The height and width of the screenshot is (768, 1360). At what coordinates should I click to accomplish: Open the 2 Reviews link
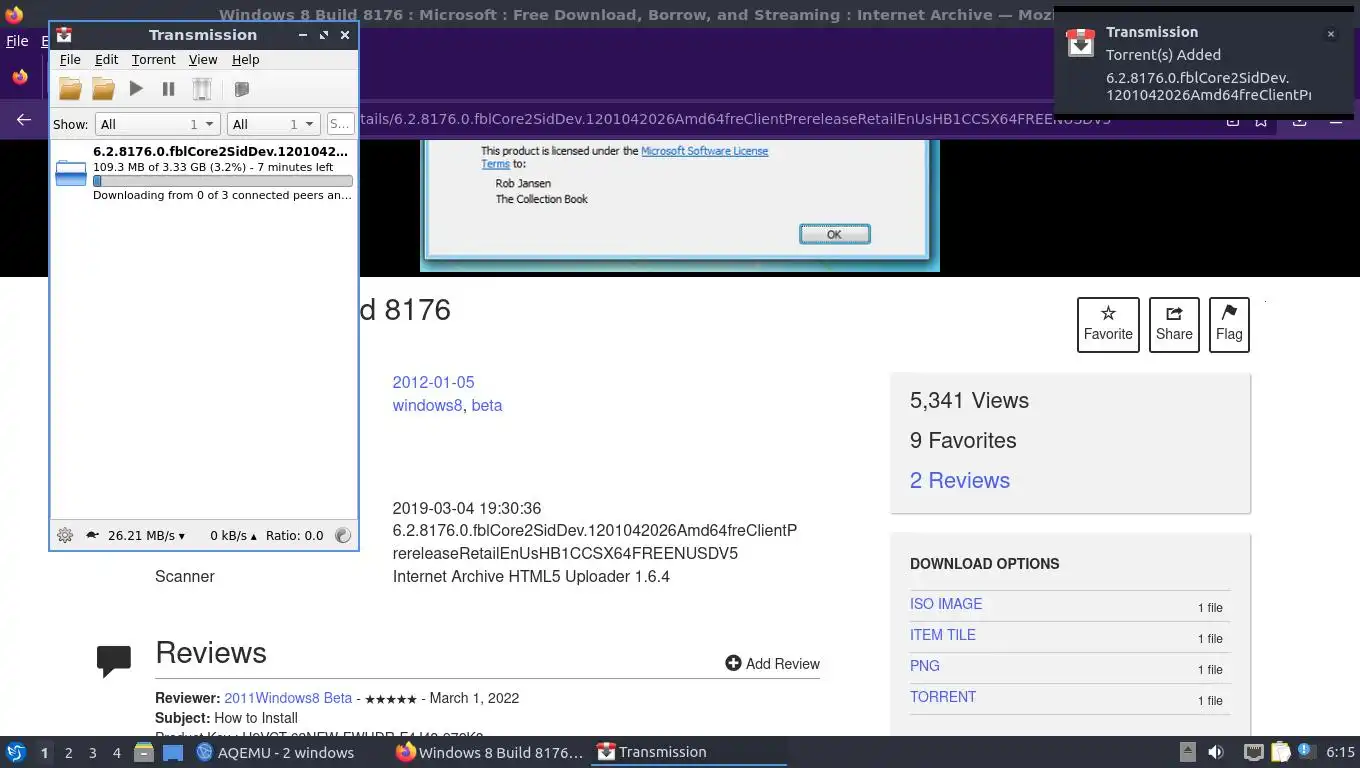959,480
